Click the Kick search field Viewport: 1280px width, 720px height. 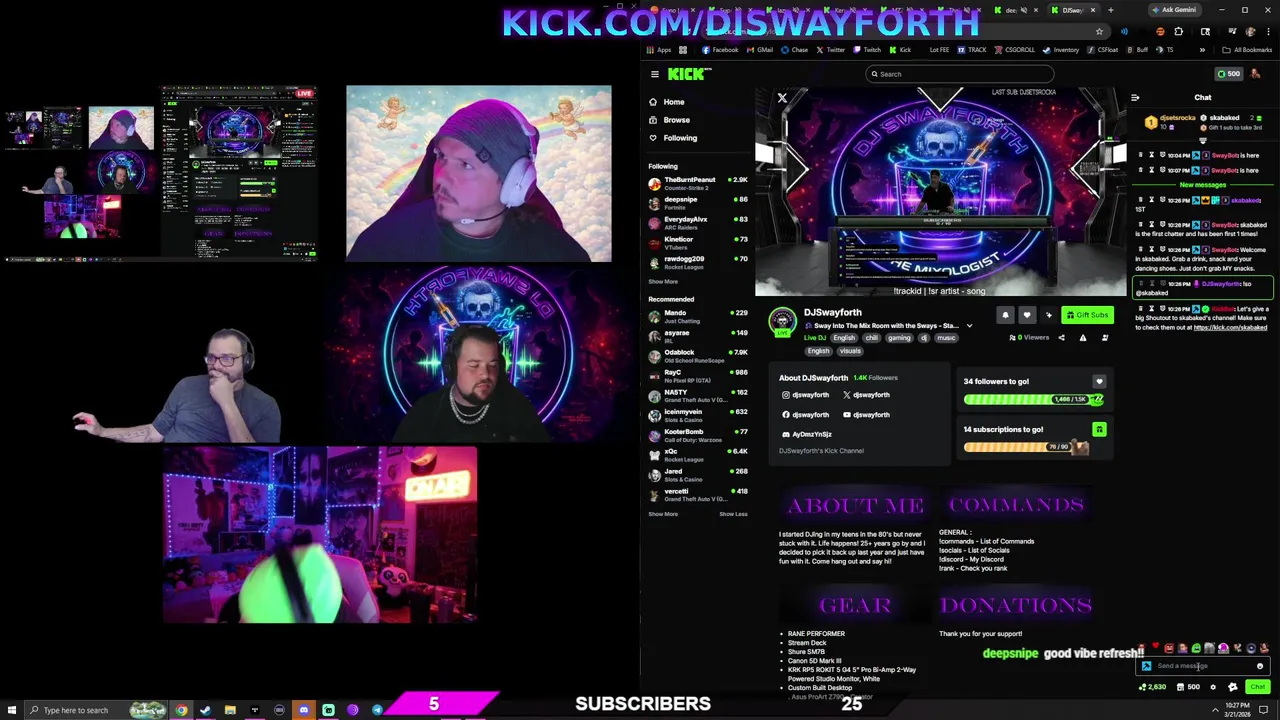pyautogui.click(x=959, y=74)
